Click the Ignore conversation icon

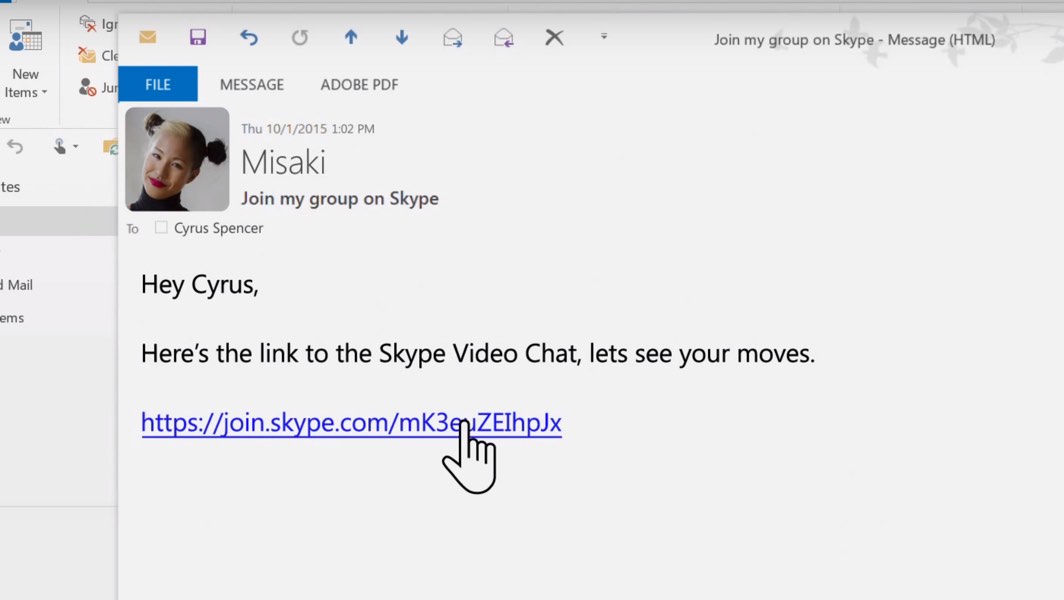point(88,23)
